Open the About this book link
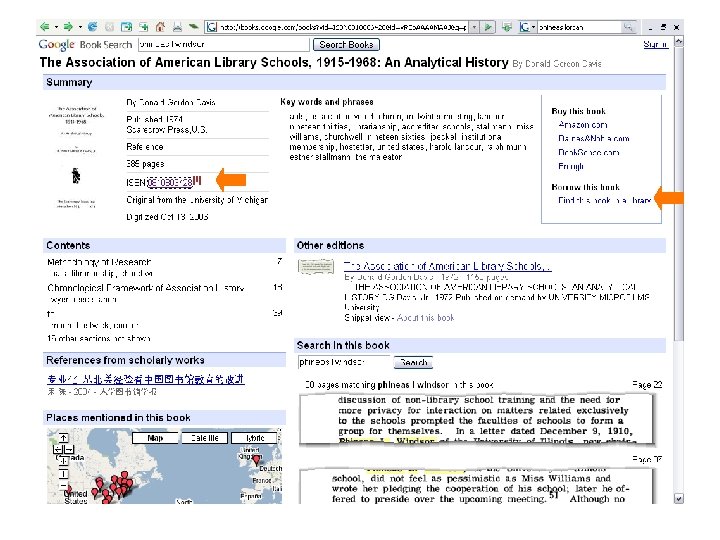Viewport: 720px width, 540px height. pyautogui.click(x=426, y=317)
